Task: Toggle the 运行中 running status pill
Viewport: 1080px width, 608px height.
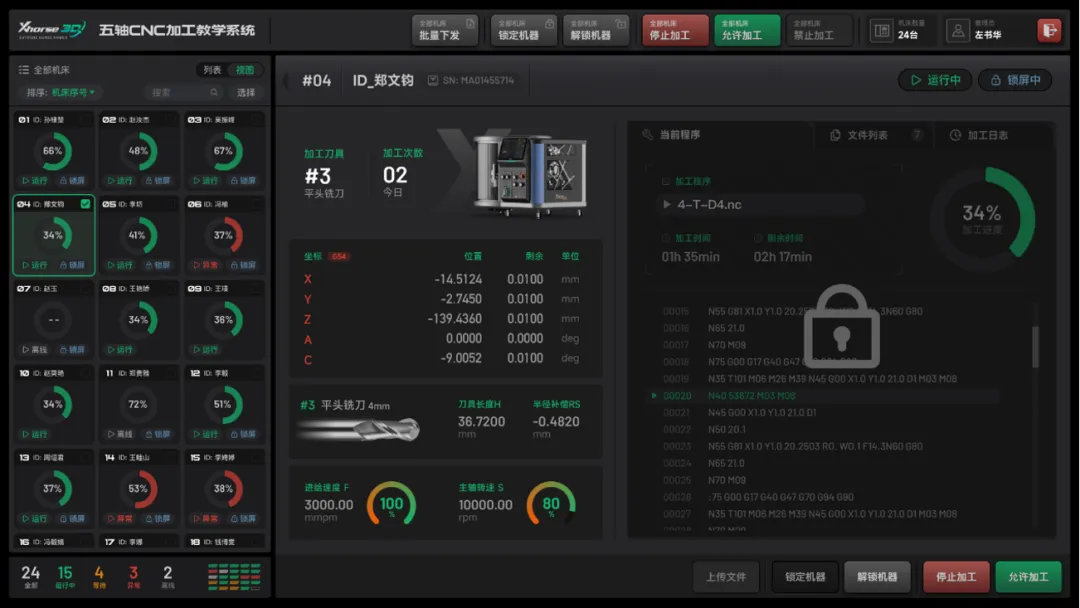Action: (935, 81)
